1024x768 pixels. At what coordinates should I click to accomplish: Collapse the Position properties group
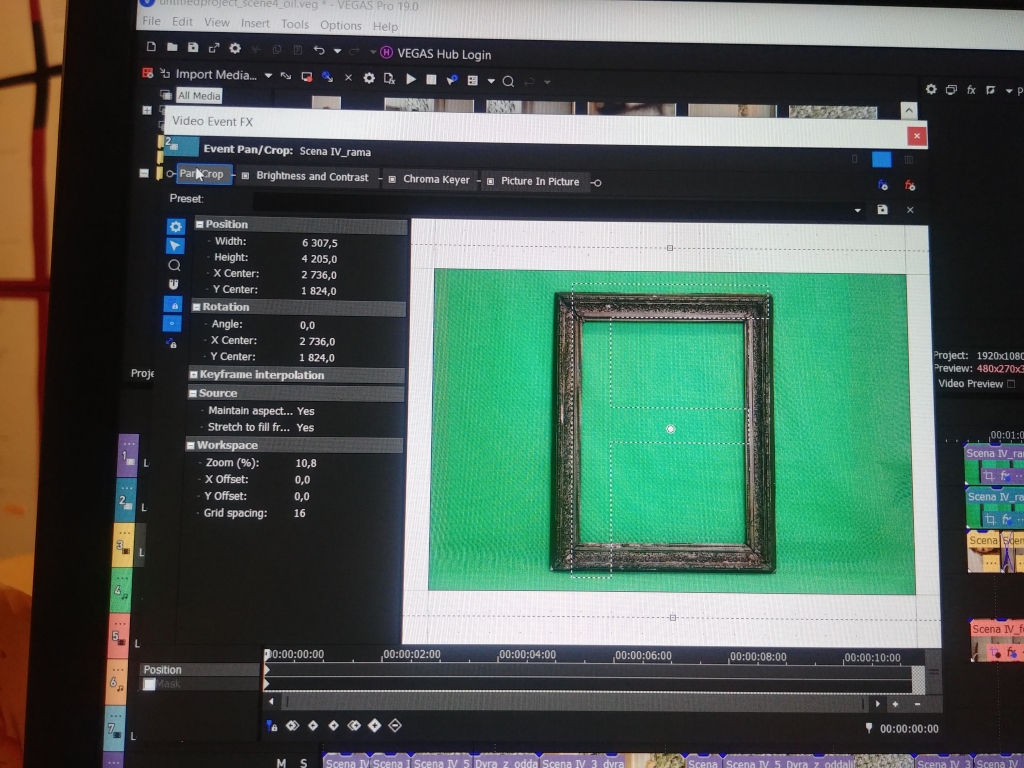point(199,224)
